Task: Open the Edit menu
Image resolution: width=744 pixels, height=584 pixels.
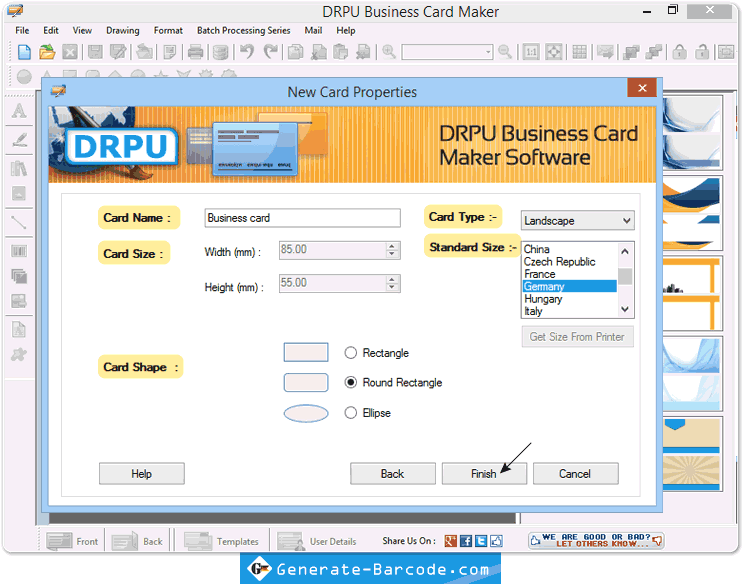Action: (x=51, y=30)
